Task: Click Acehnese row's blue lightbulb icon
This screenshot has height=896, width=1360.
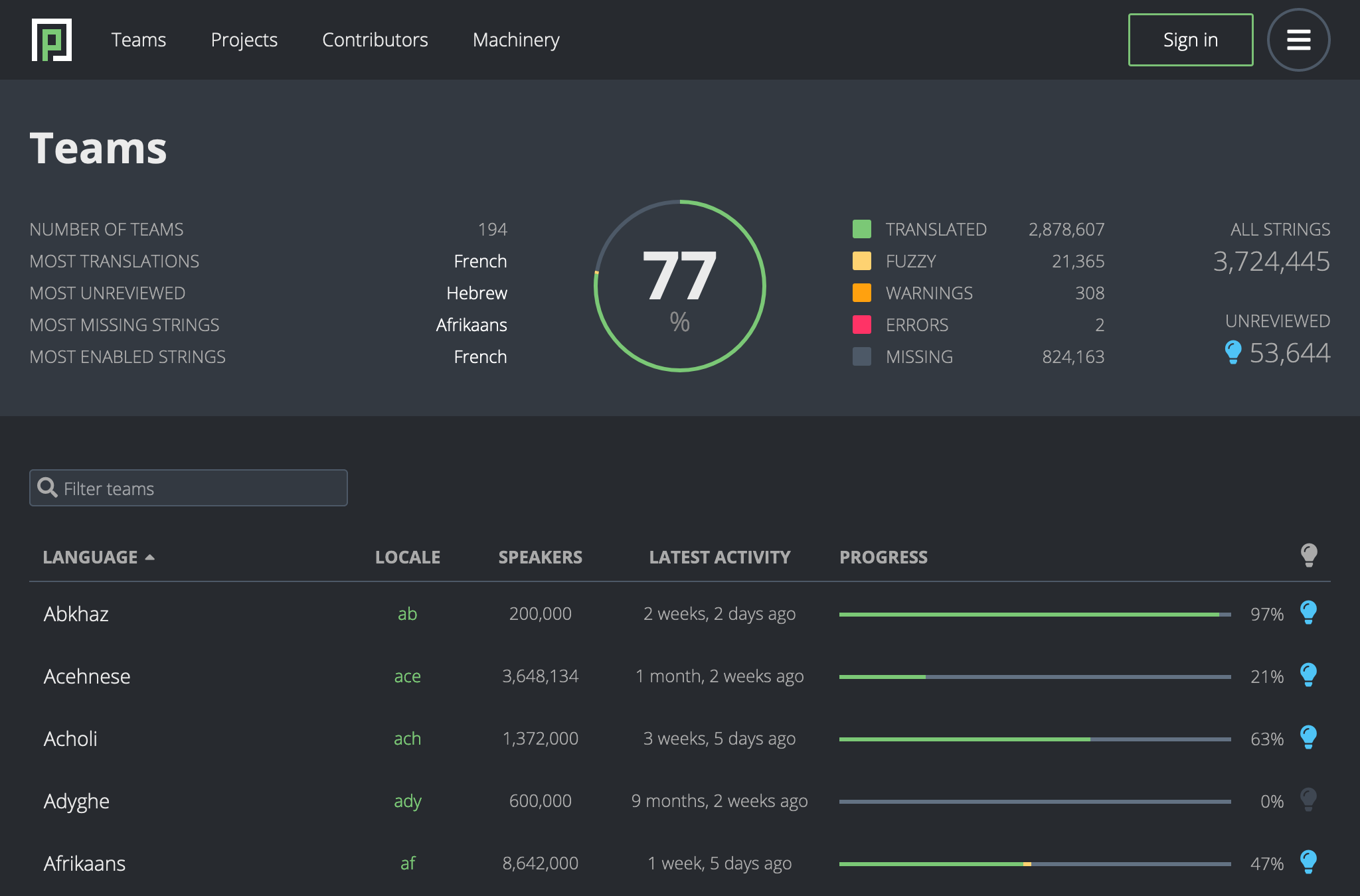Action: pos(1308,675)
